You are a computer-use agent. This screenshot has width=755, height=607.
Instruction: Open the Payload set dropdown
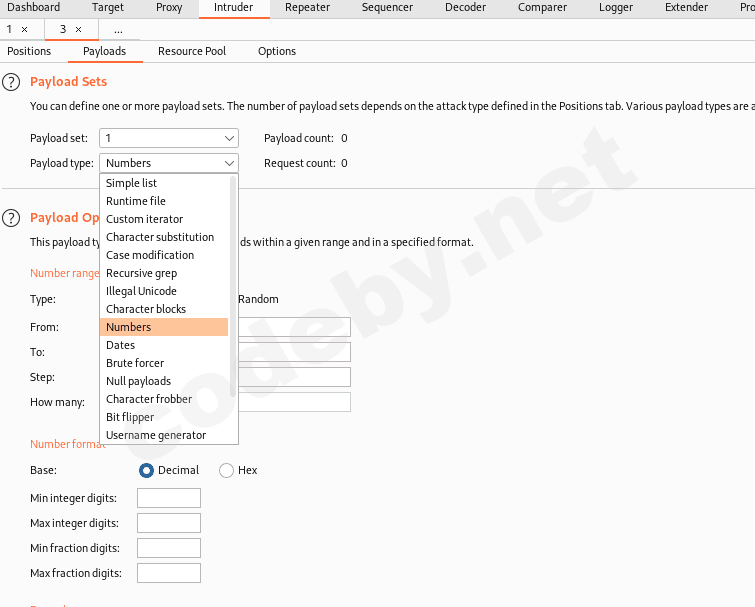[168, 138]
